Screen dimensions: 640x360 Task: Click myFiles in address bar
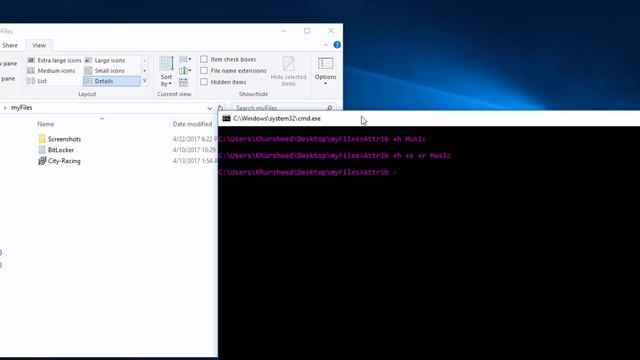(22, 108)
